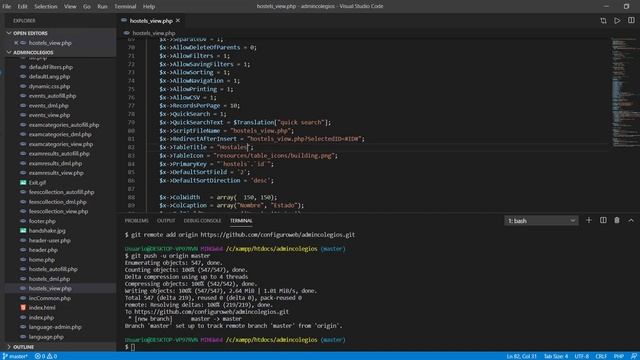The height and width of the screenshot is (360, 640).
Task: Open examcategories_view.php in explorer
Action: 60,144
